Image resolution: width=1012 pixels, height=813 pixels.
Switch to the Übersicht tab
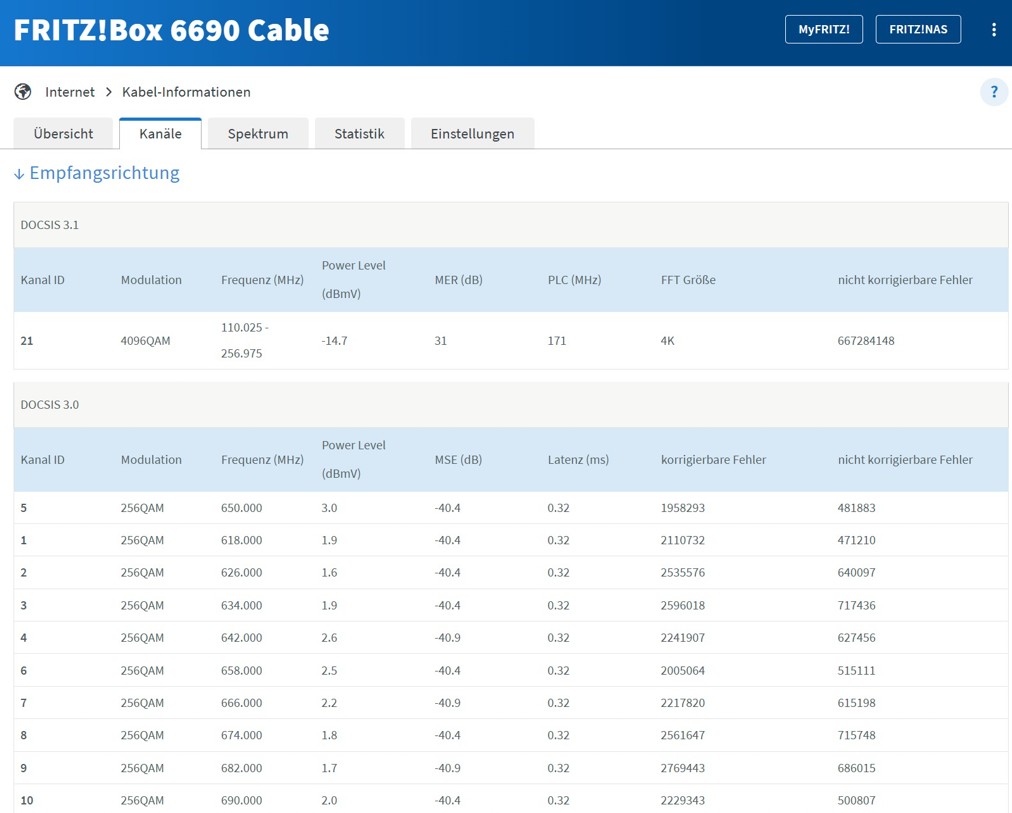point(63,134)
